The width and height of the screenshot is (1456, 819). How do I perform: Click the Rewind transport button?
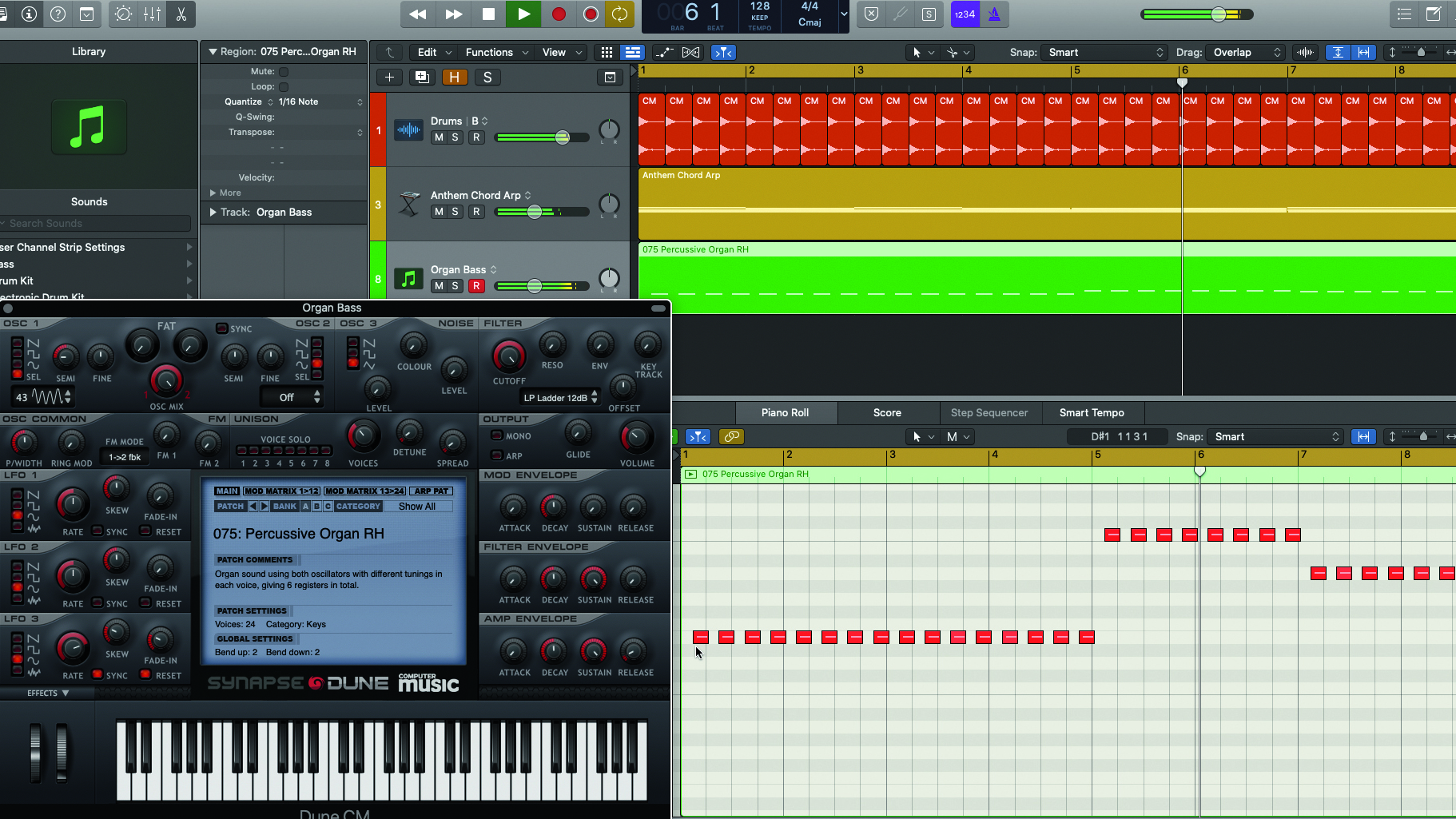[417, 14]
